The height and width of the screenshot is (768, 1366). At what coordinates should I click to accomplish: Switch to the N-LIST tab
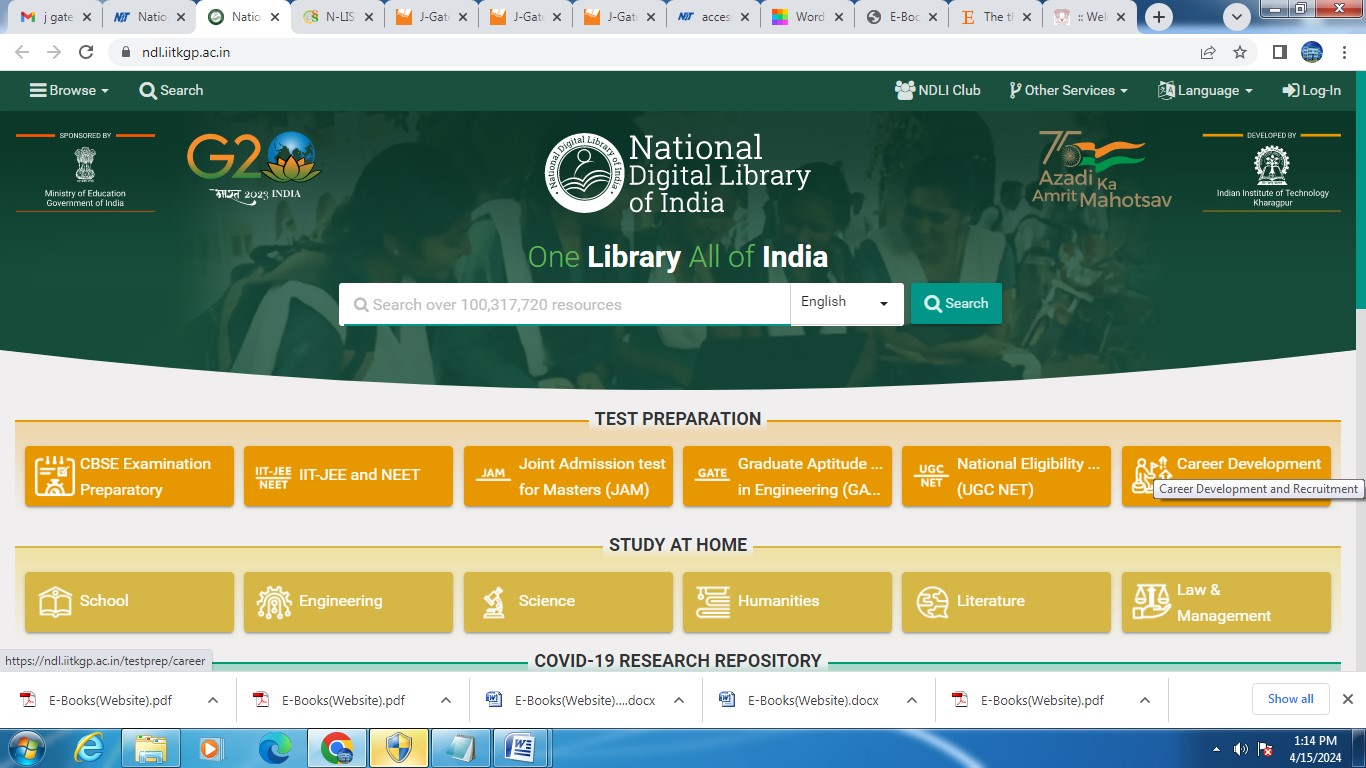[340, 17]
